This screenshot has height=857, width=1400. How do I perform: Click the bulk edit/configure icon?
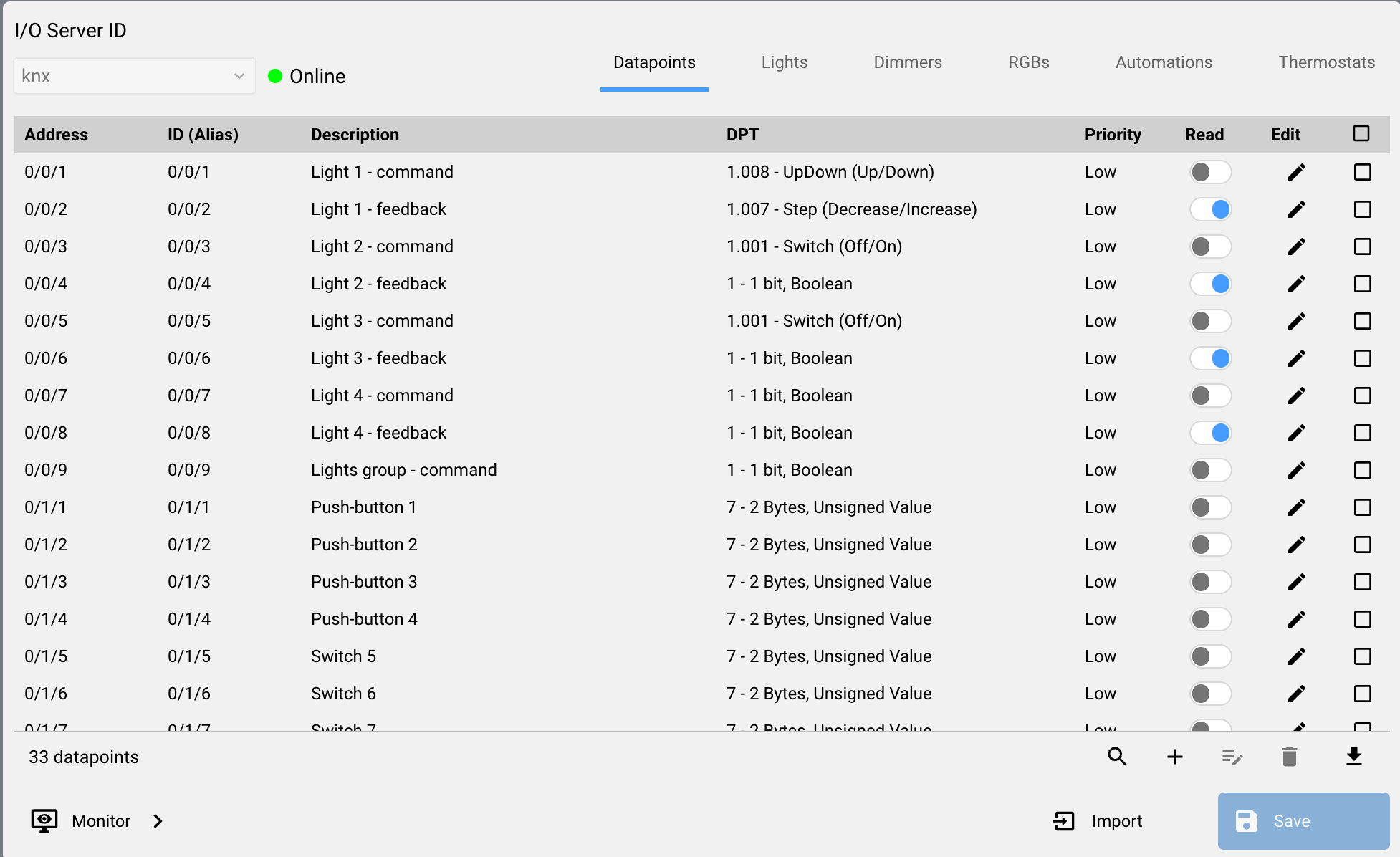tap(1232, 757)
